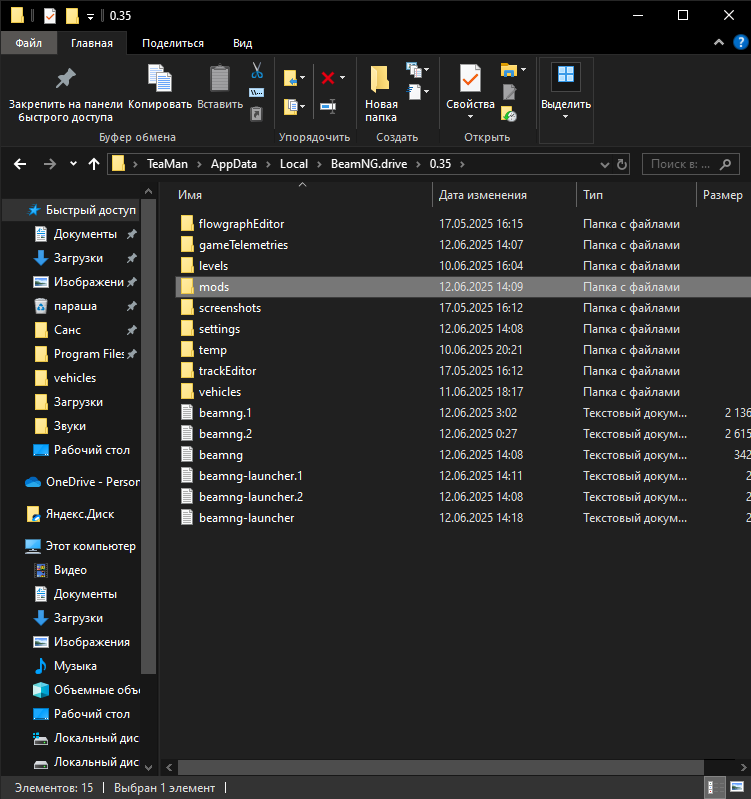This screenshot has height=799, width=751.
Task: Expand the Delete options arrow
Action: point(342,78)
